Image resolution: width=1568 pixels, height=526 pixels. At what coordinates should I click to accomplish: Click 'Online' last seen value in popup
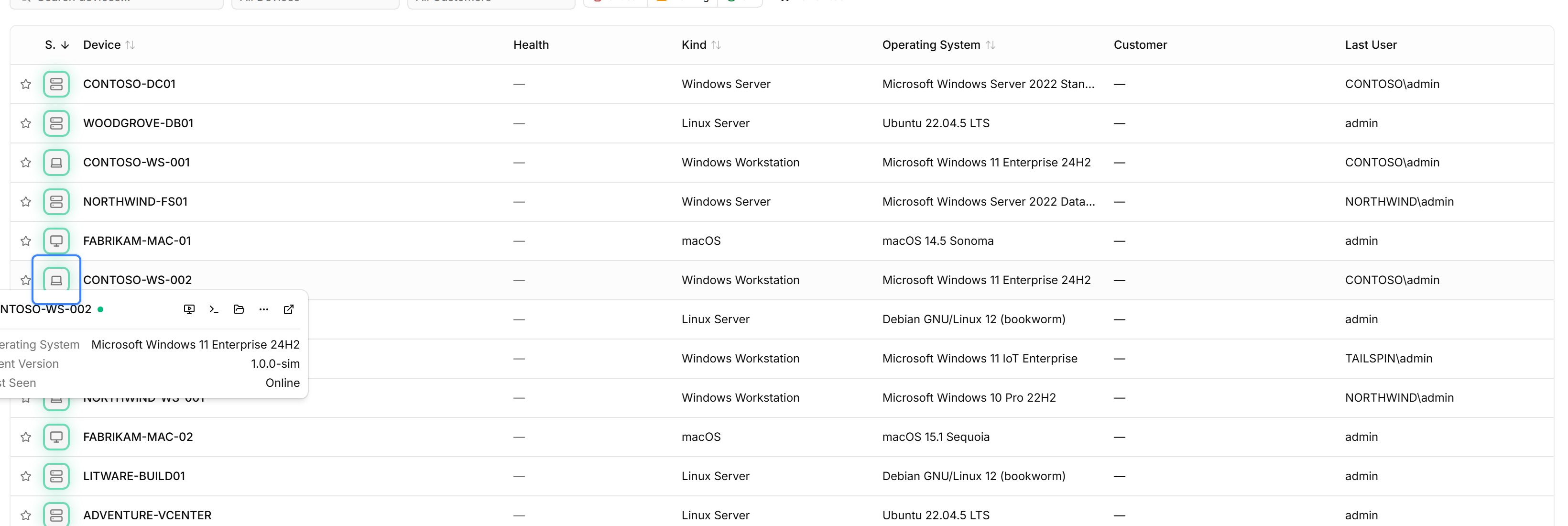(x=283, y=383)
